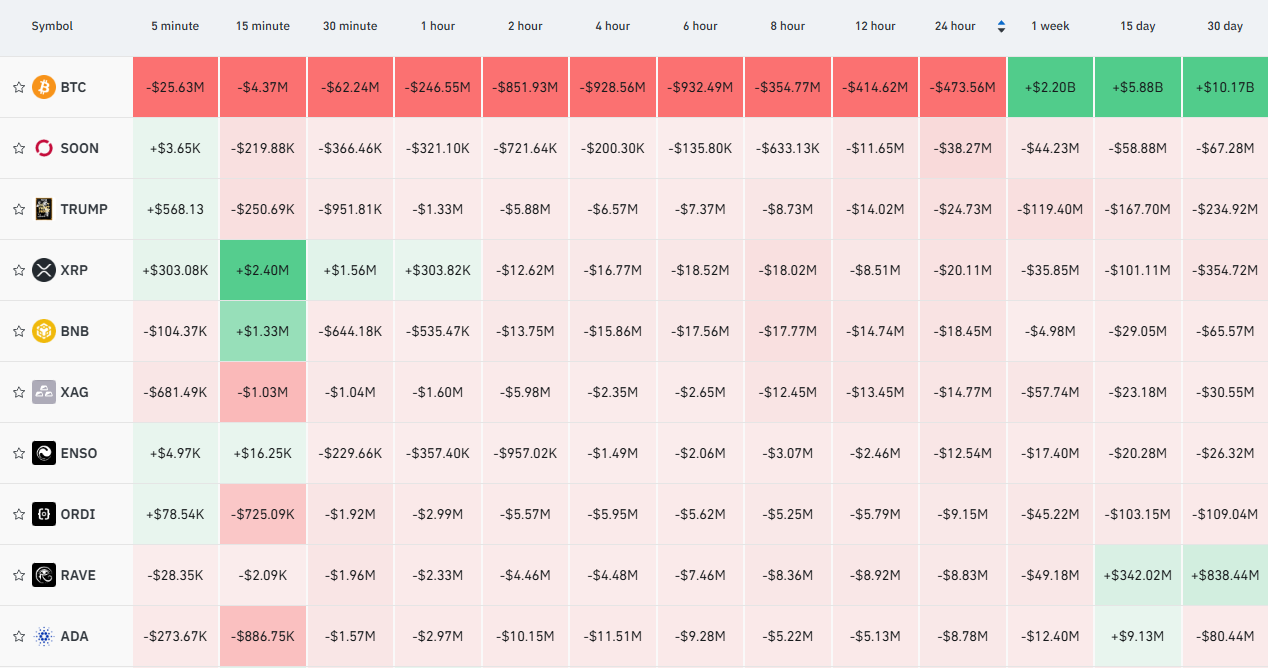Click the SOON token logo
Screen dimensions: 1268x668
coord(43,148)
